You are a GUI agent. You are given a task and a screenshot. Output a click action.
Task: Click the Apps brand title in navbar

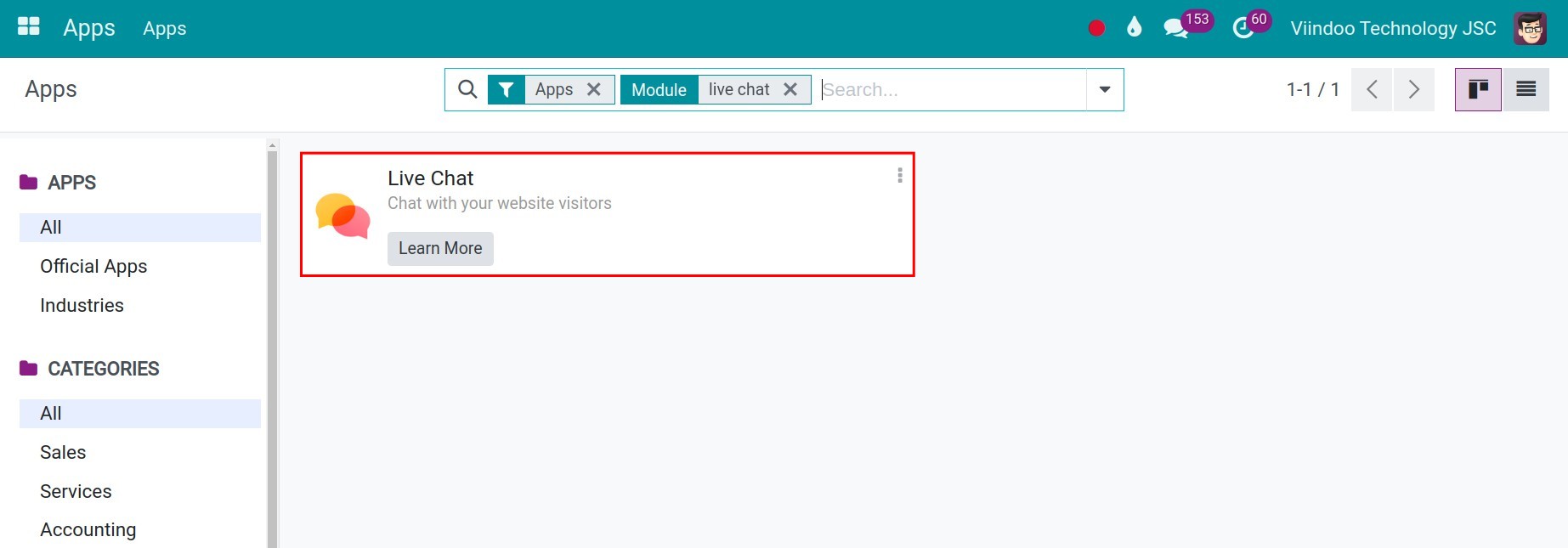(x=89, y=28)
